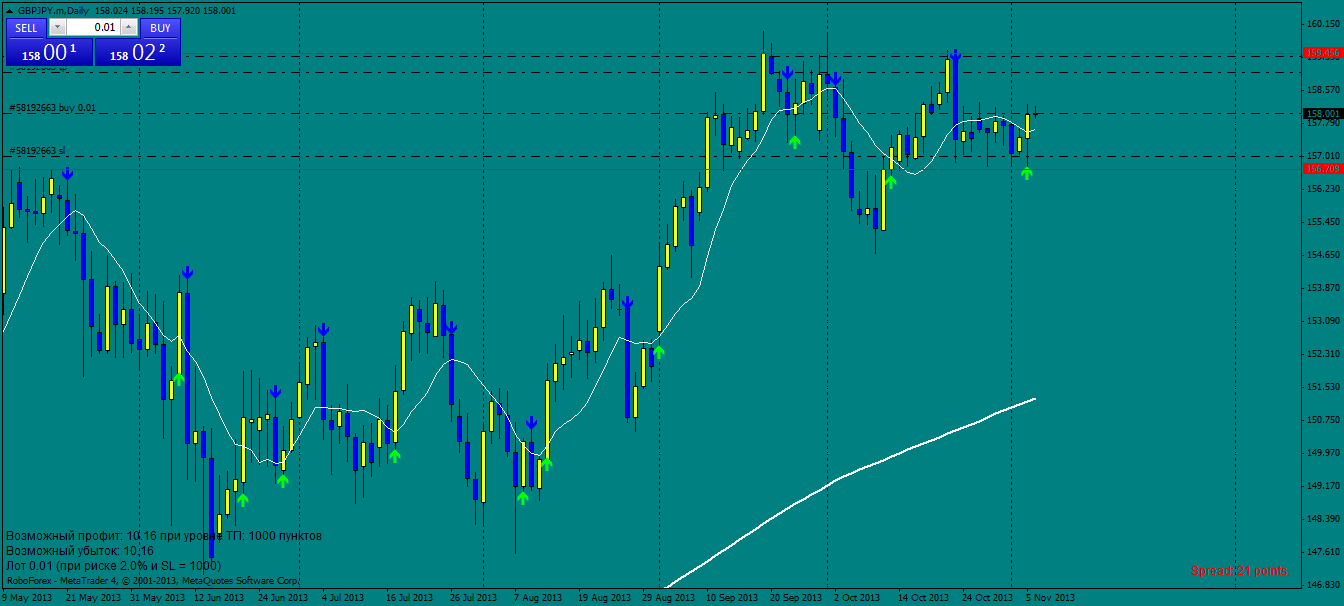Click the RoboForex MetaTrader 4 copyright text
Viewport: 1344px width, 606px height.
152,579
